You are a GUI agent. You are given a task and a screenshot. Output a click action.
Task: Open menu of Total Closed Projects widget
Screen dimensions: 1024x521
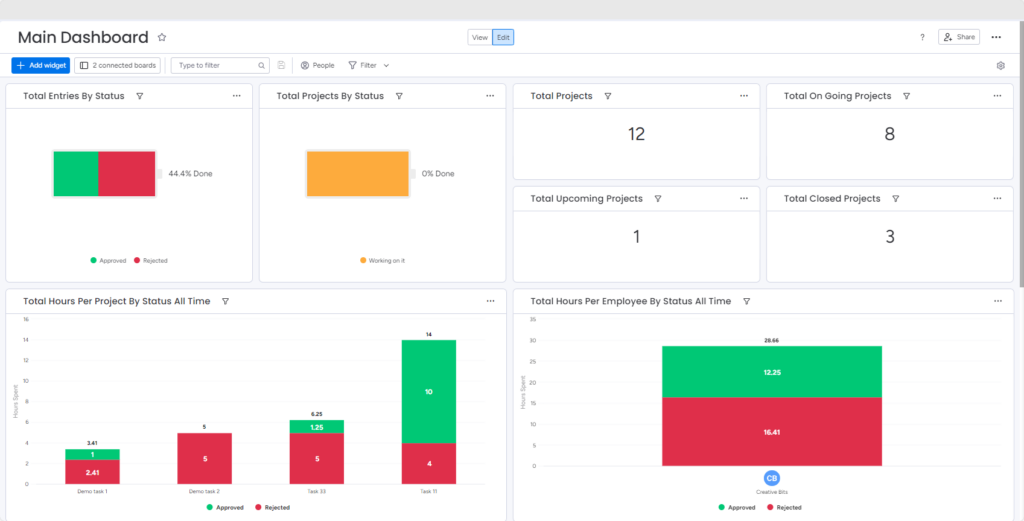pyautogui.click(x=997, y=198)
